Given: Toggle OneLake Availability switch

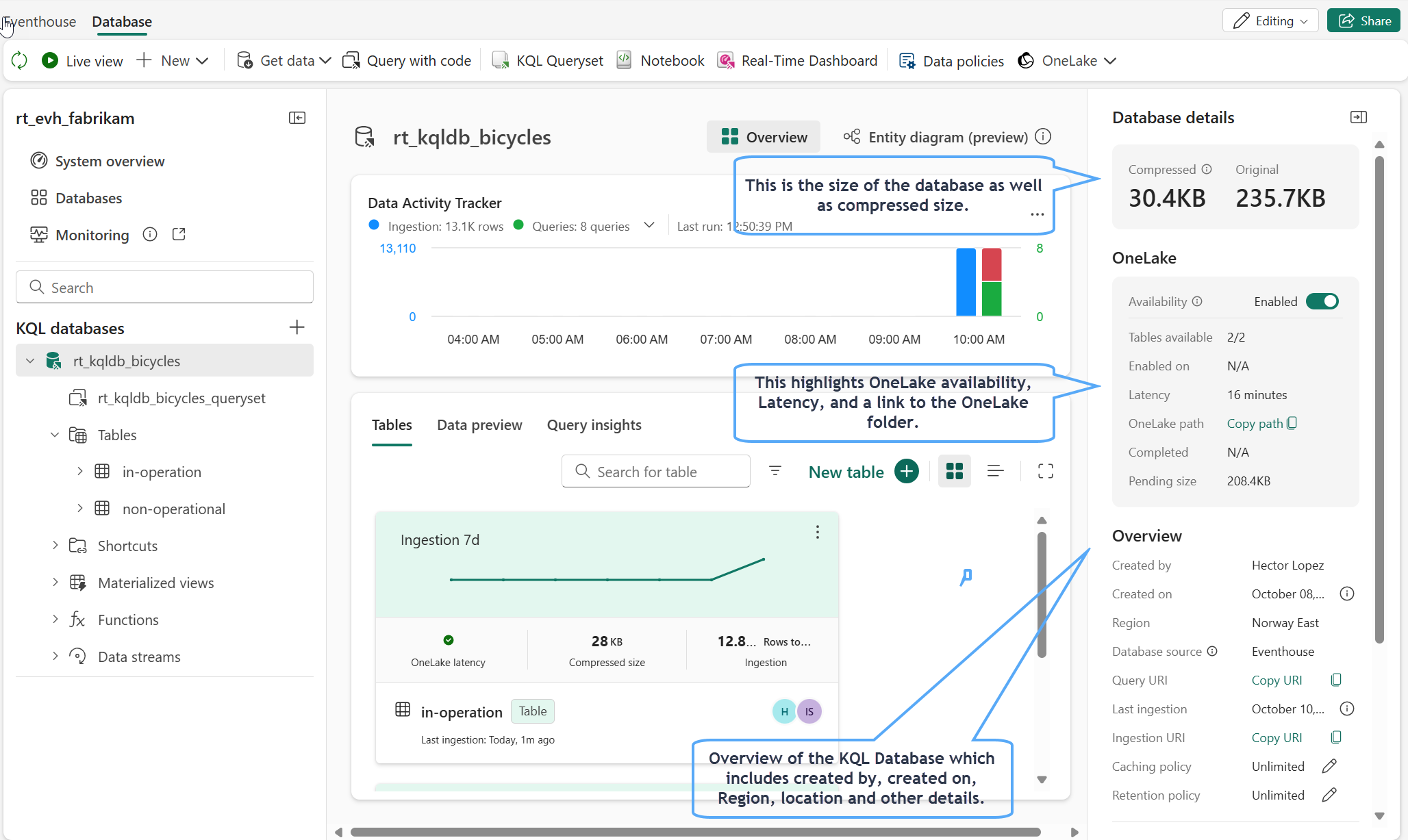Looking at the screenshot, I should pyautogui.click(x=1322, y=301).
